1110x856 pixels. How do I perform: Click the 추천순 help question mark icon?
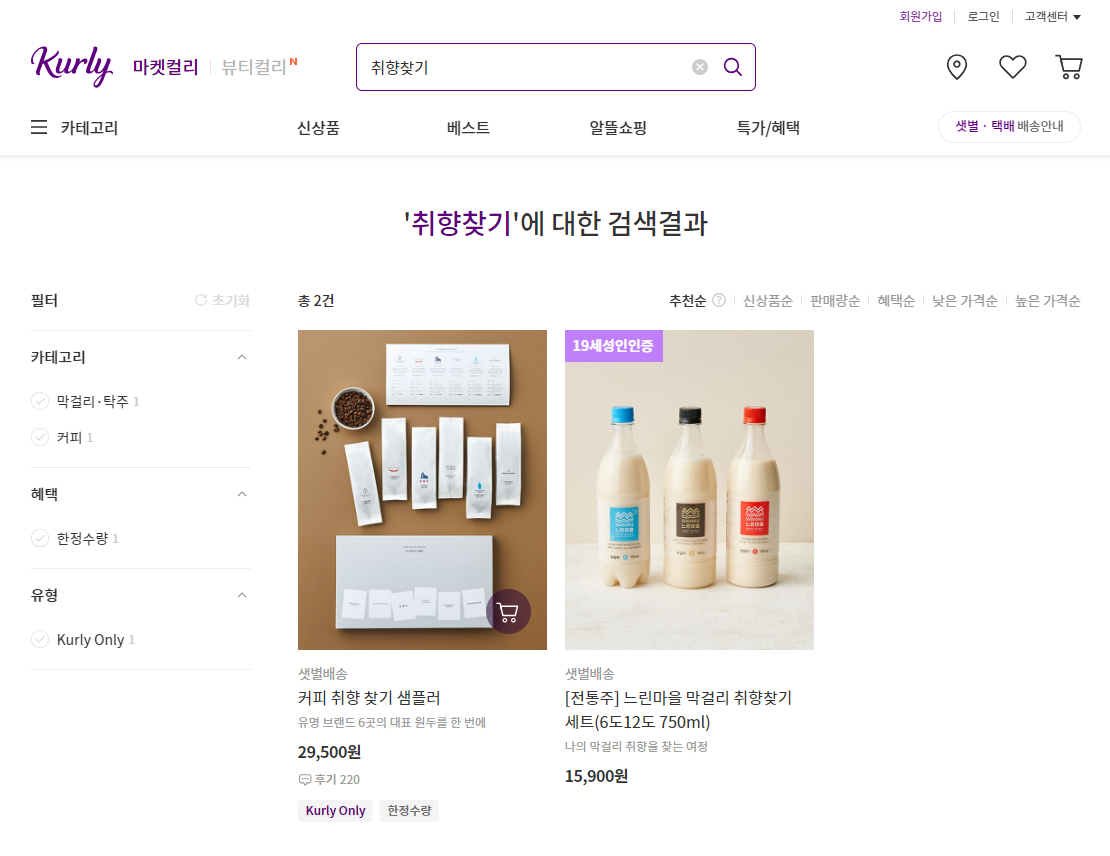coord(719,299)
